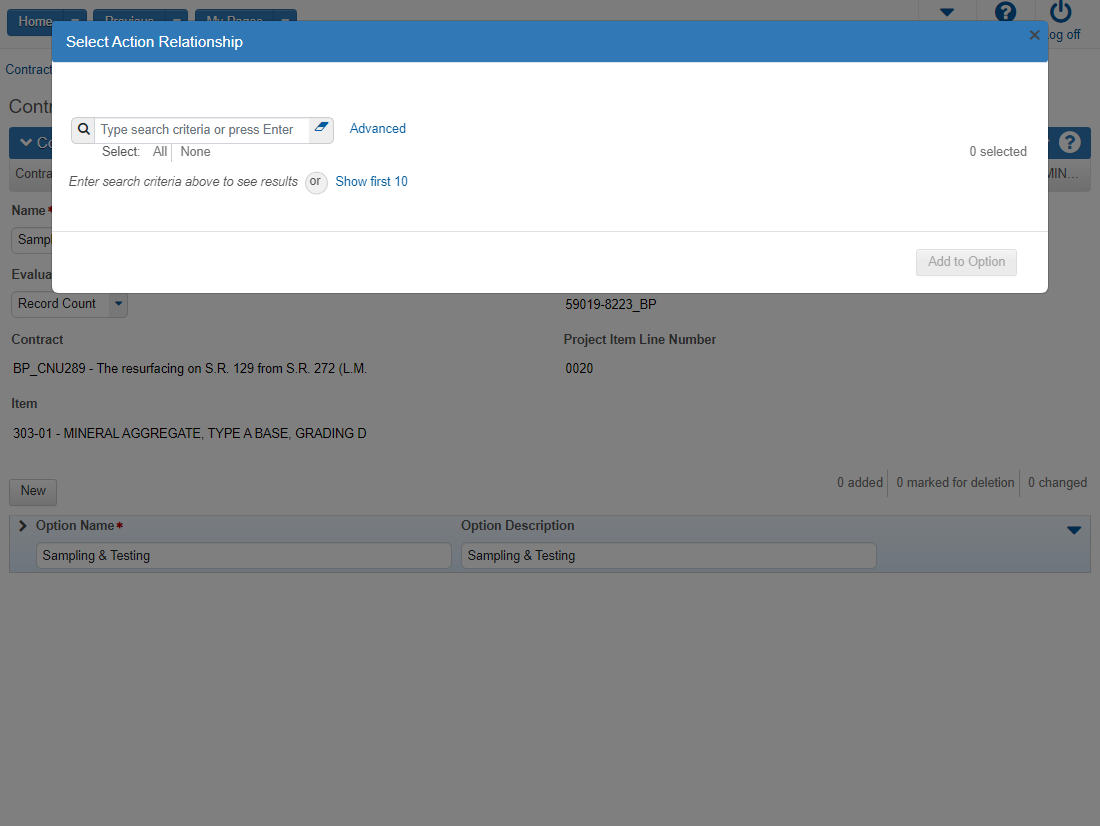Open the help question mark in top bar
1100x826 pixels.
(1006, 13)
